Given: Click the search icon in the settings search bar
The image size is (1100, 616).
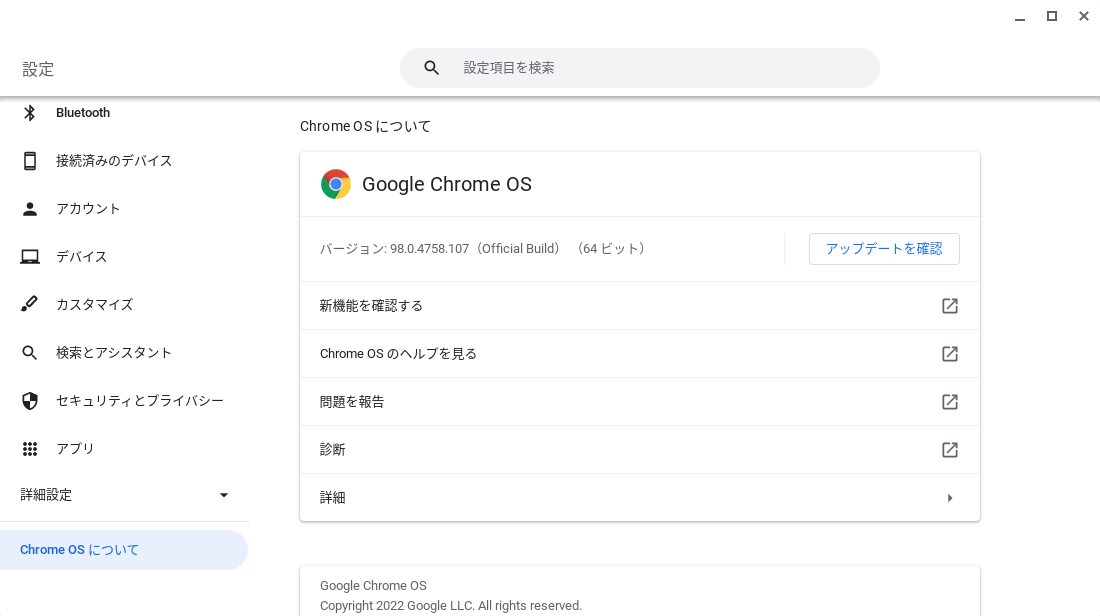Looking at the screenshot, I should [431, 68].
